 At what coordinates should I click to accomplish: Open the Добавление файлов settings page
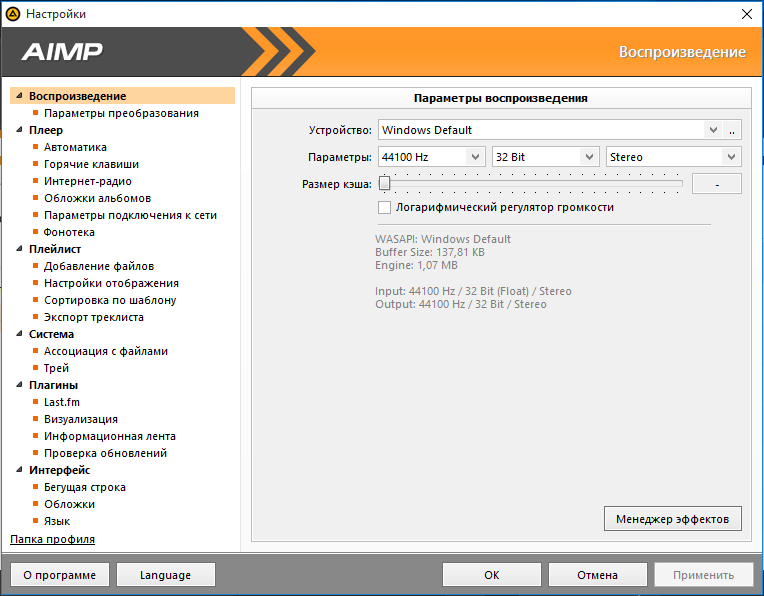coord(99,266)
